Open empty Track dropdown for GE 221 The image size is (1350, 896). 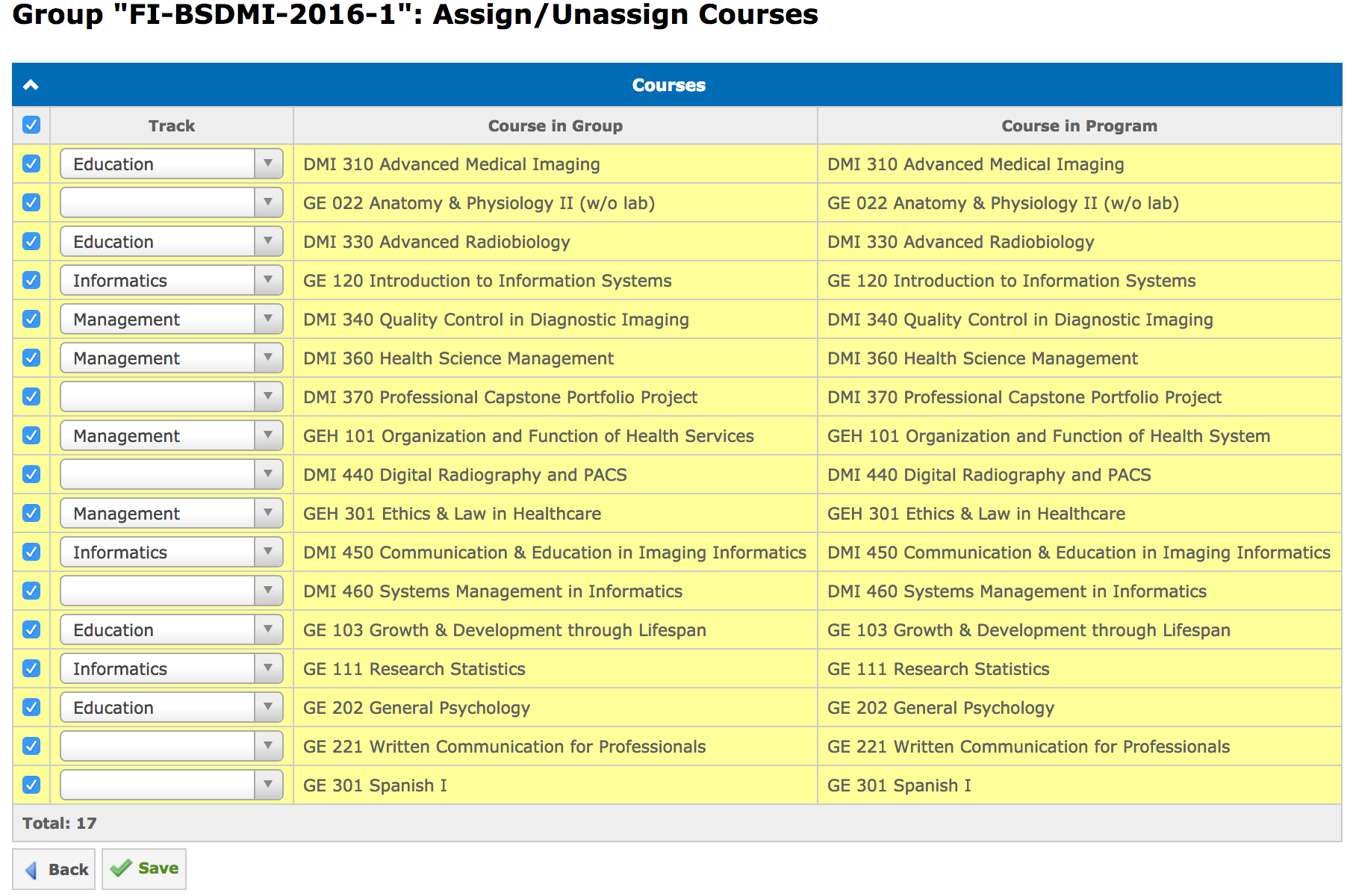point(172,746)
